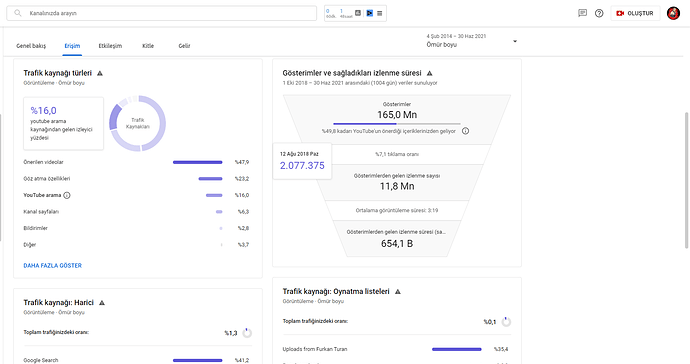Click the OLUŞTUR create button

635,13
